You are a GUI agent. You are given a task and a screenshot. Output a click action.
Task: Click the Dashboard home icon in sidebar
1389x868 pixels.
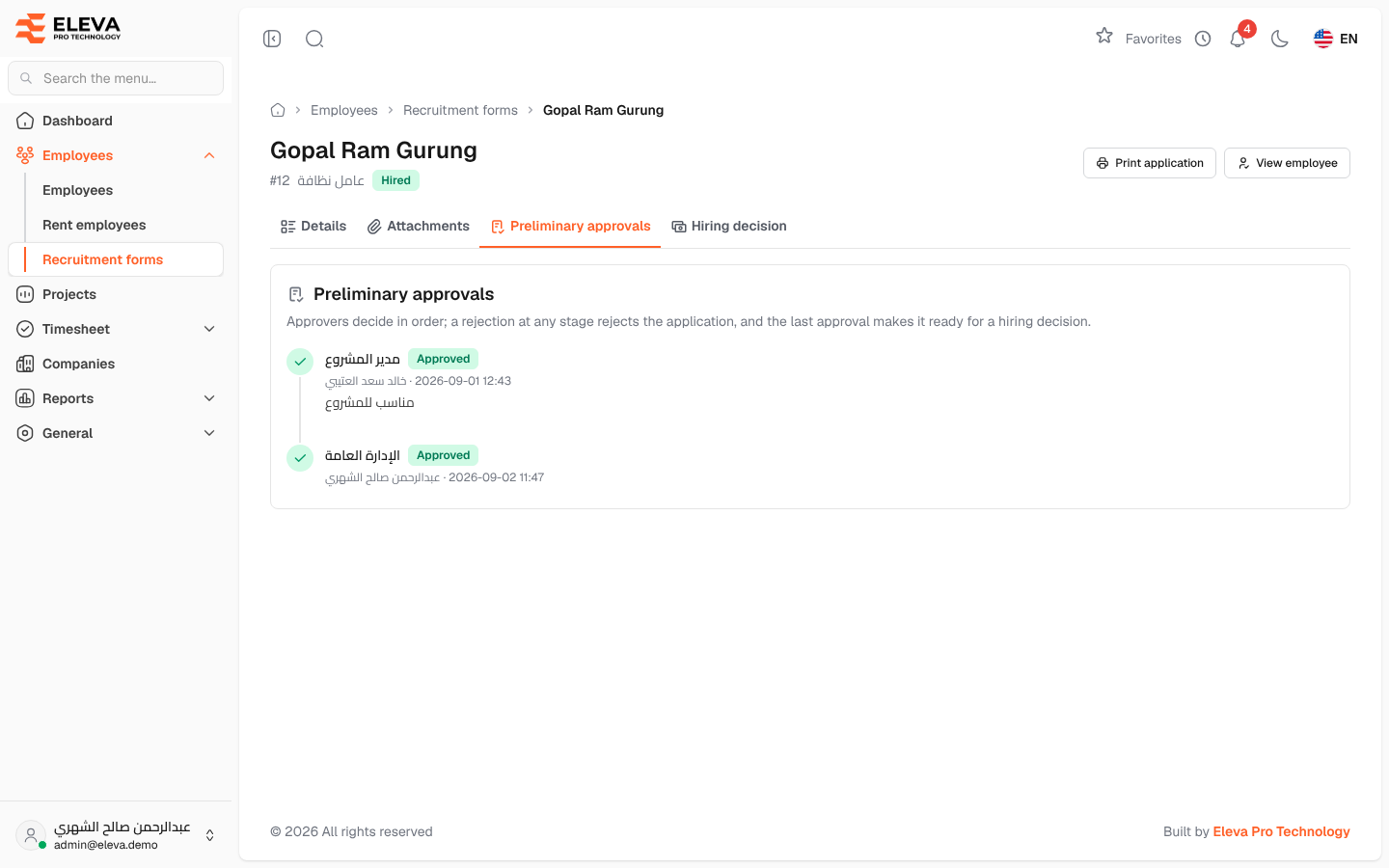click(25, 121)
